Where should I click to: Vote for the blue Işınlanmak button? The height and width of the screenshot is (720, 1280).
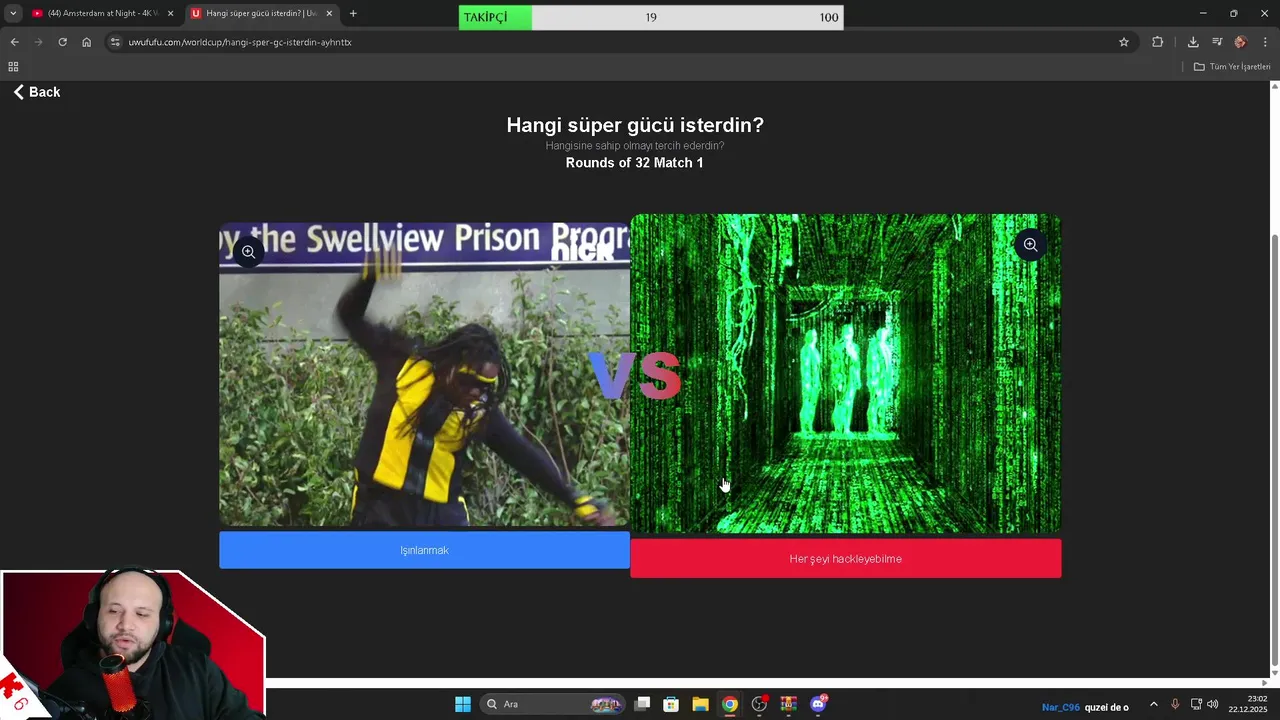coord(424,550)
